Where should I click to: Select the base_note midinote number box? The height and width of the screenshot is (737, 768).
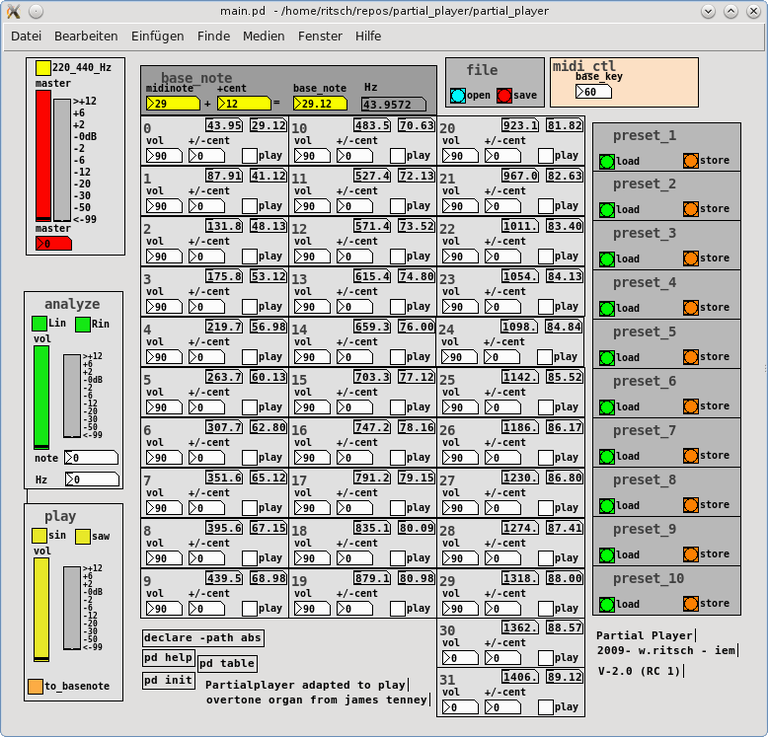point(172,103)
